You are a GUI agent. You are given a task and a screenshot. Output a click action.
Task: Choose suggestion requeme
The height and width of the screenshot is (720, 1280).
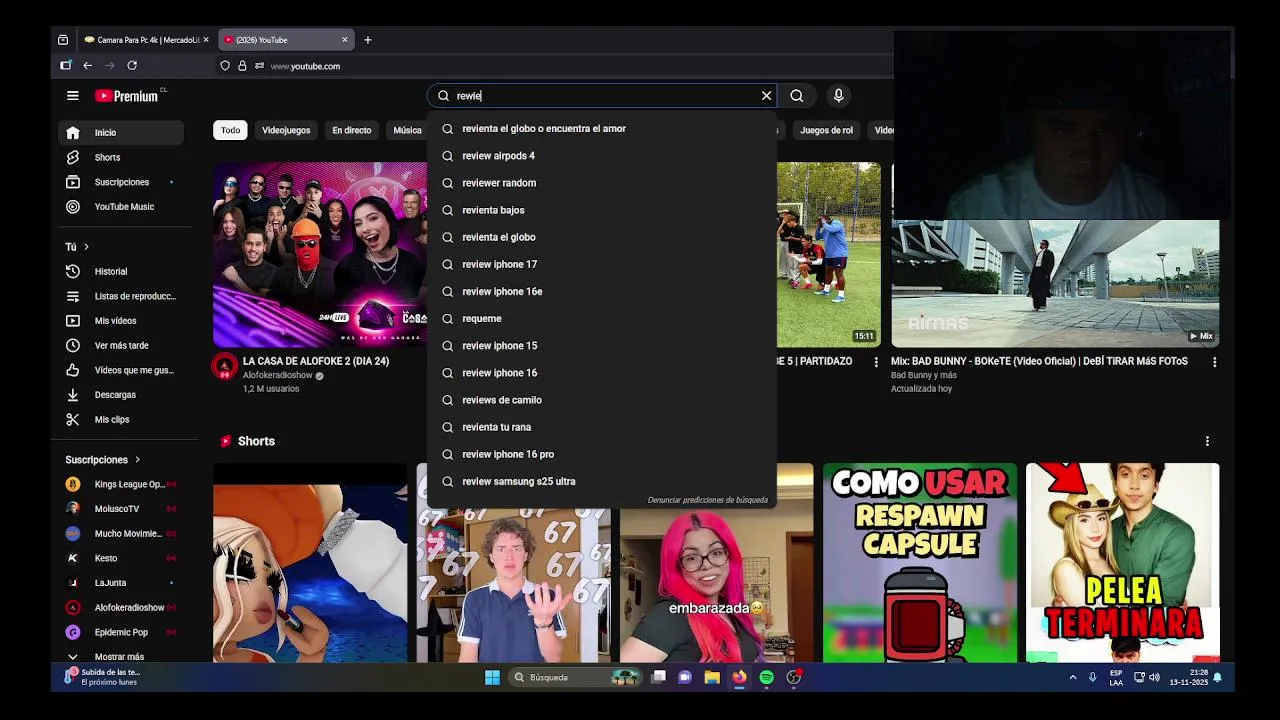[601, 318]
